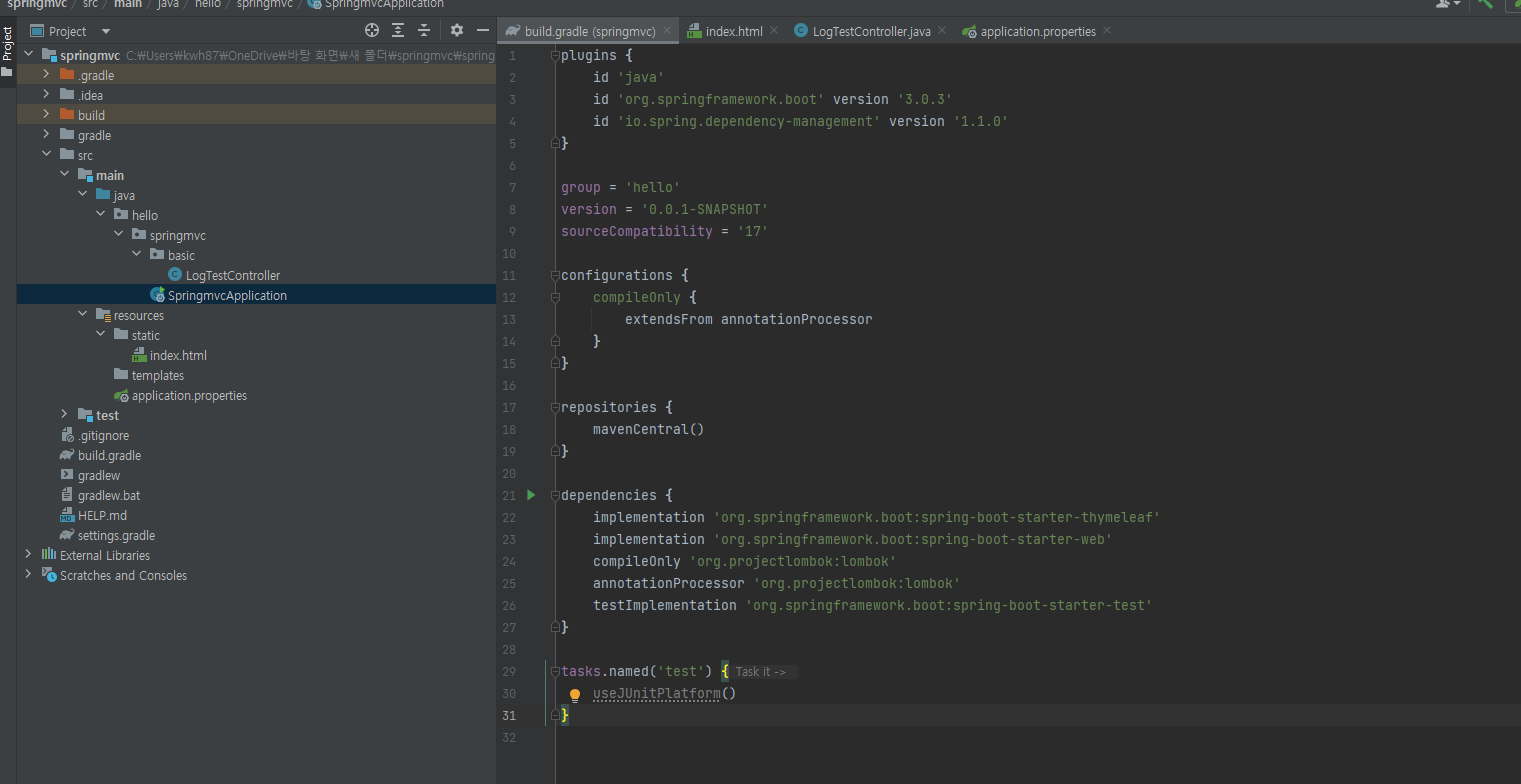Hide the Project panel with minus icon
The height and width of the screenshot is (784, 1521).
click(x=483, y=31)
